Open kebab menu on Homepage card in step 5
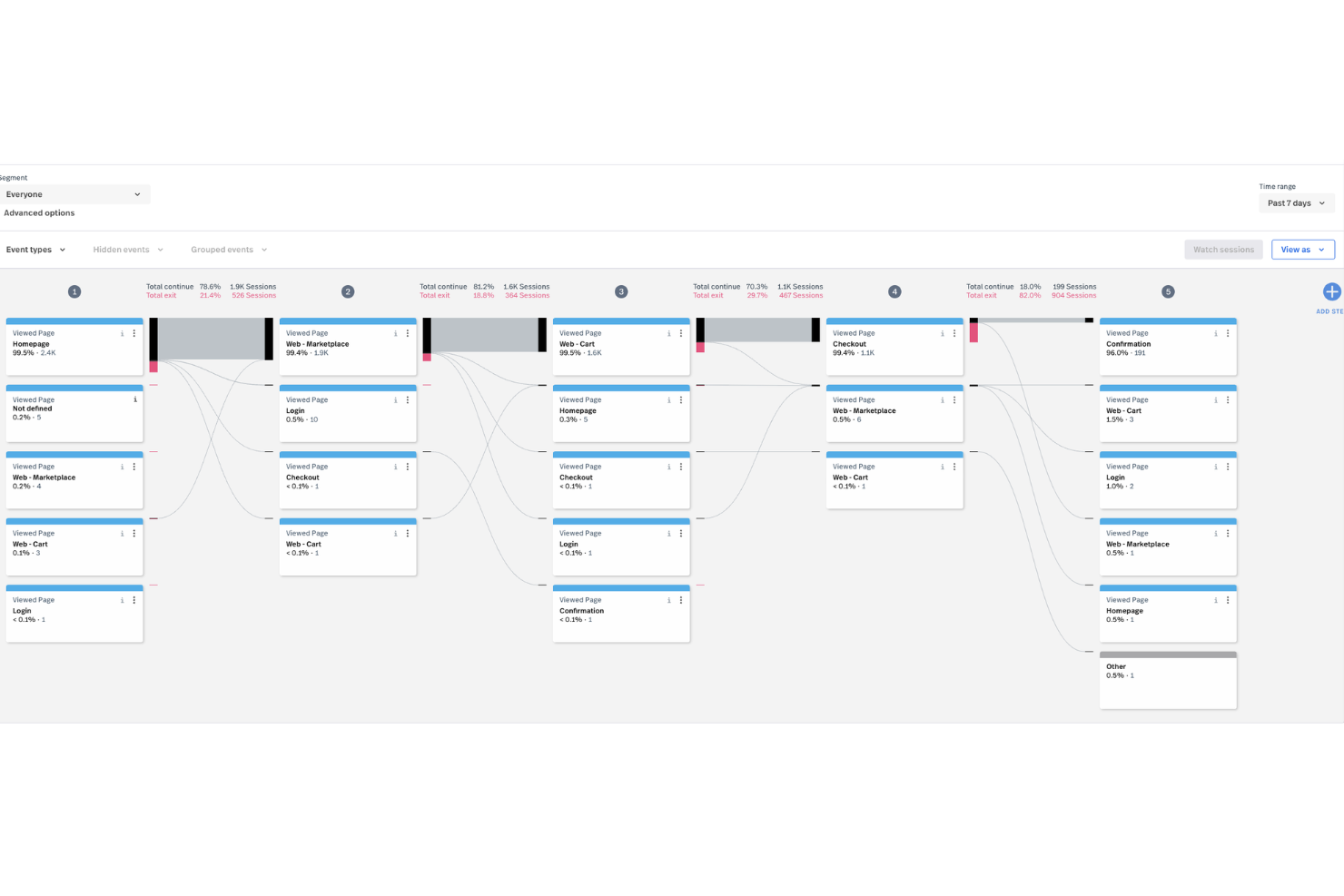Screen dimensions: 1344x896 pyautogui.click(x=1228, y=600)
